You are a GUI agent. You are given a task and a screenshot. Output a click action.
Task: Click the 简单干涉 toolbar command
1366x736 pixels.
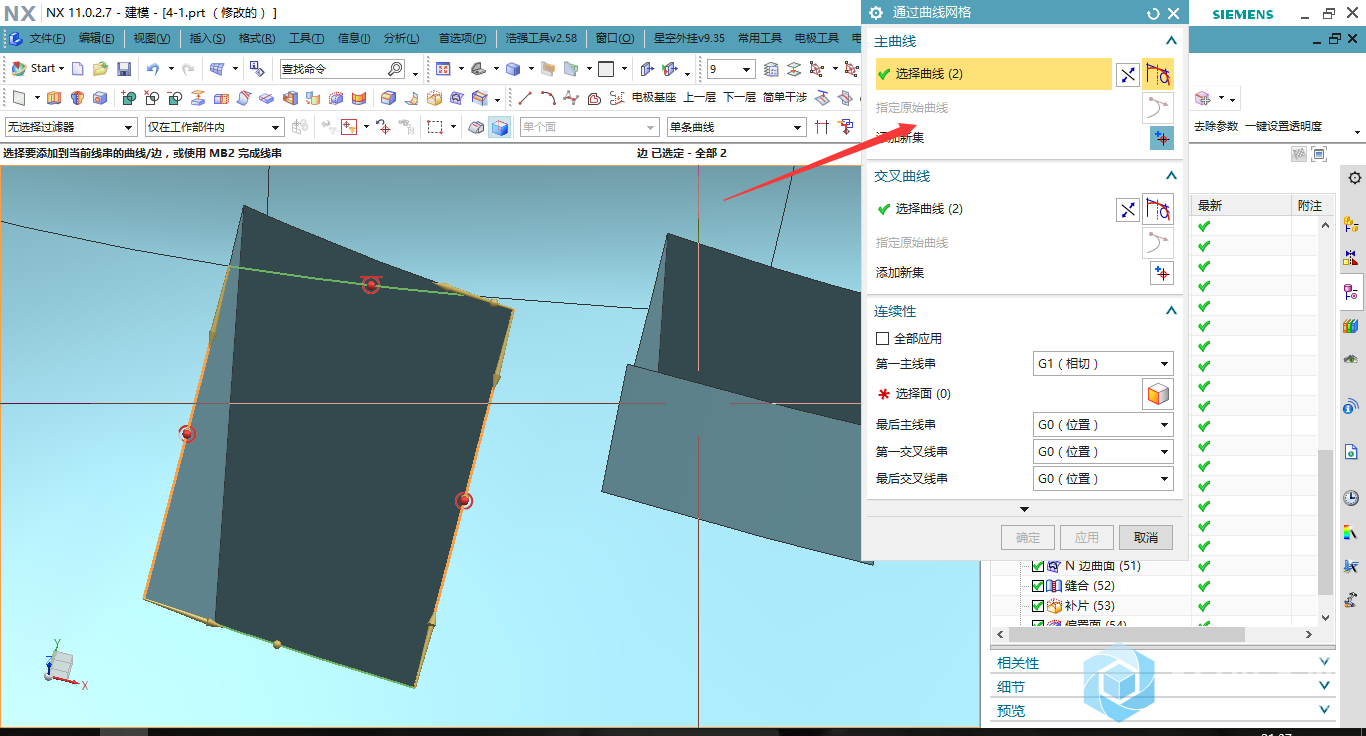point(784,98)
